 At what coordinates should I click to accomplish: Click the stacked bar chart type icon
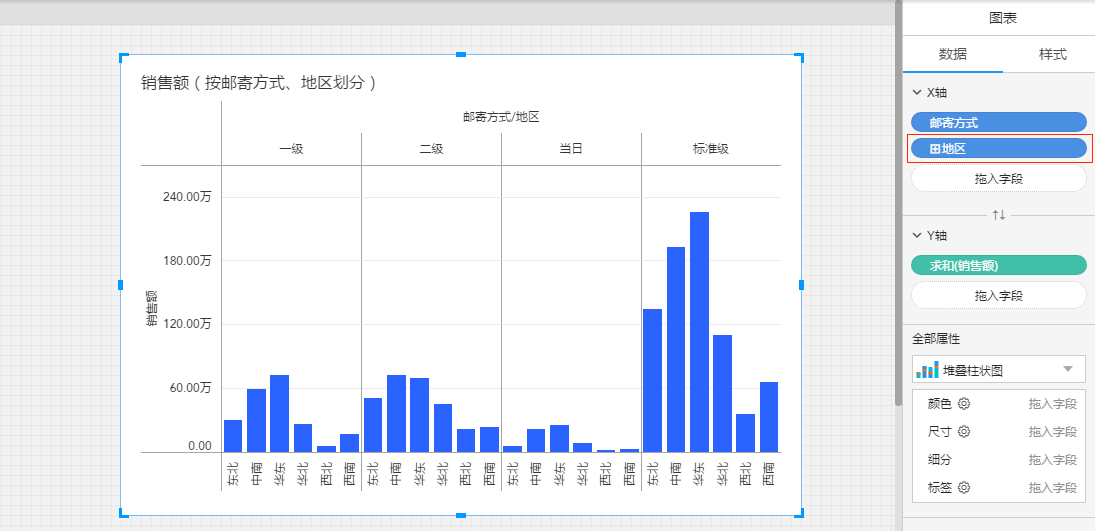pyautogui.click(x=927, y=370)
